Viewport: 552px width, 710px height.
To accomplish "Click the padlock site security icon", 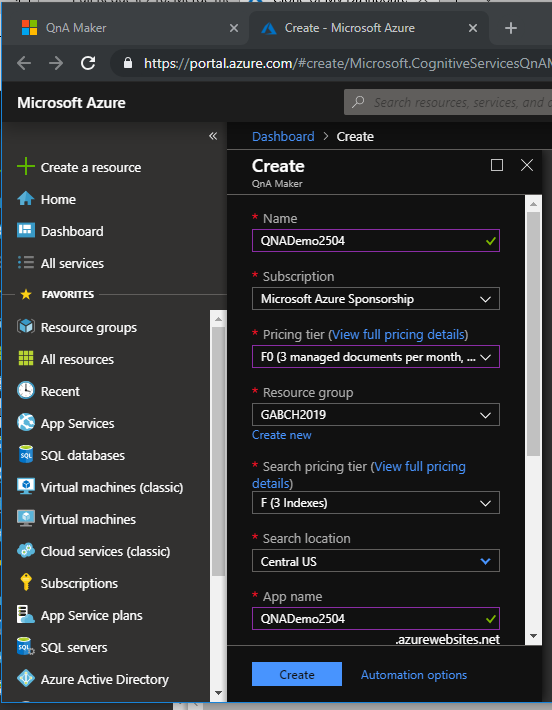I will point(128,62).
